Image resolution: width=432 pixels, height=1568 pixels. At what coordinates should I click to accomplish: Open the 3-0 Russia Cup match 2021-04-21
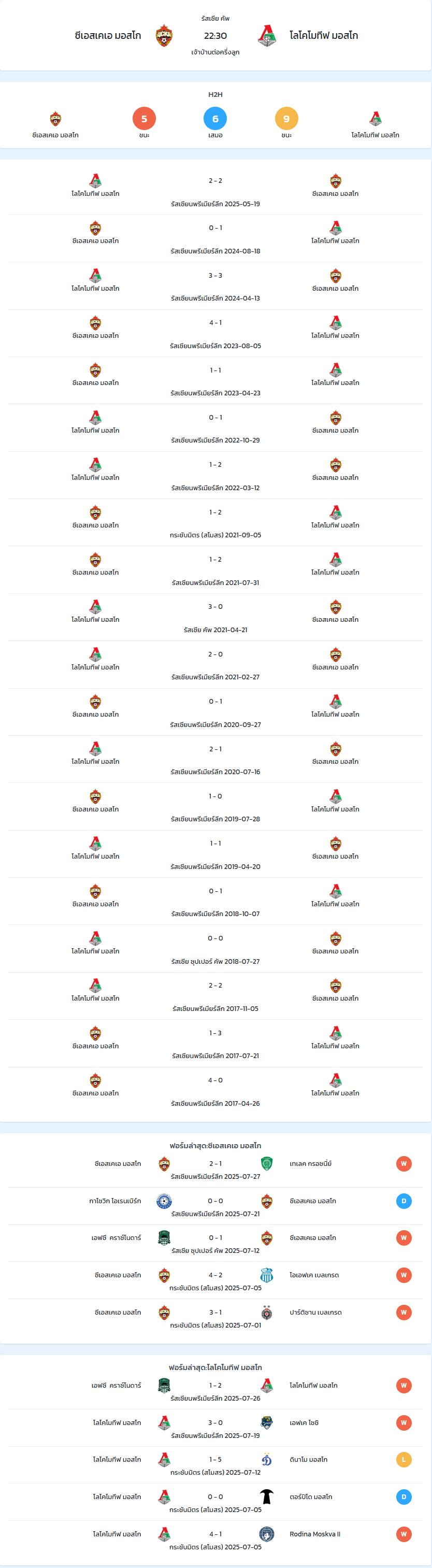point(215,617)
